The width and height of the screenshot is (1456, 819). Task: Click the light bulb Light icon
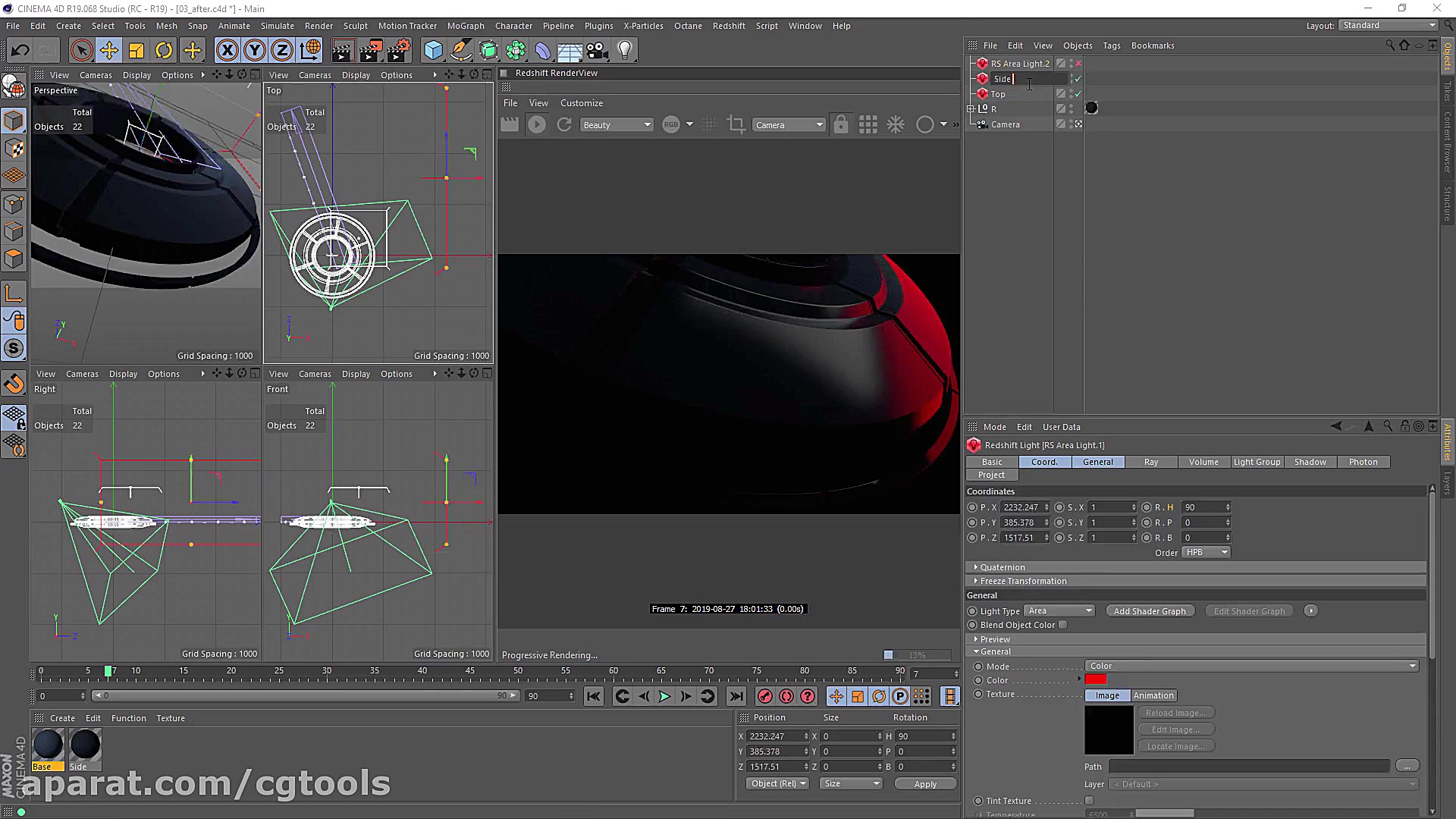(625, 51)
